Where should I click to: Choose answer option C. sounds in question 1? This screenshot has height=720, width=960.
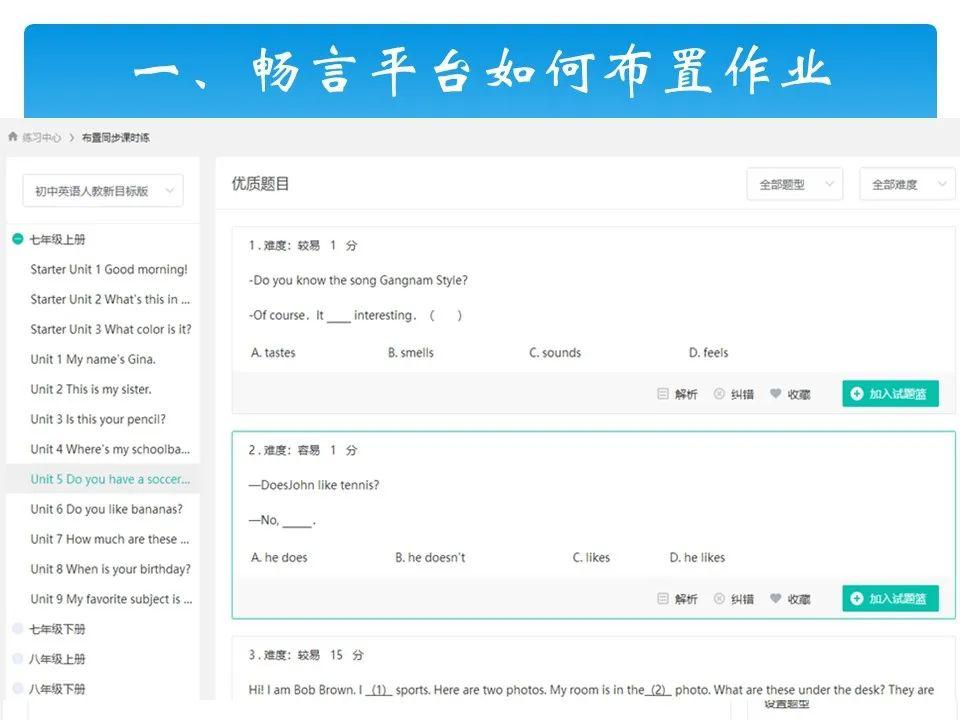555,353
